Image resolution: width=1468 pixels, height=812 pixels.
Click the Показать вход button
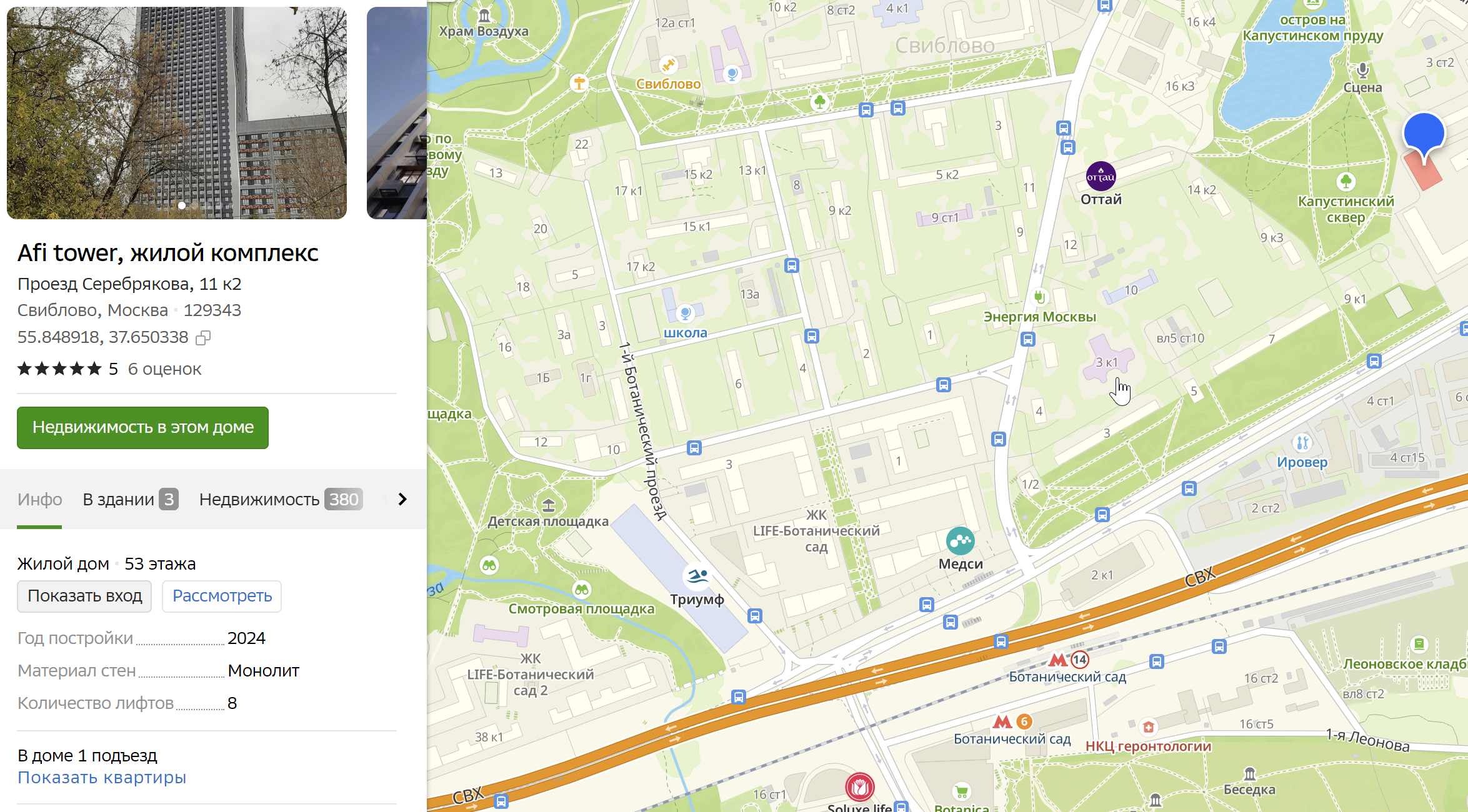[84, 596]
